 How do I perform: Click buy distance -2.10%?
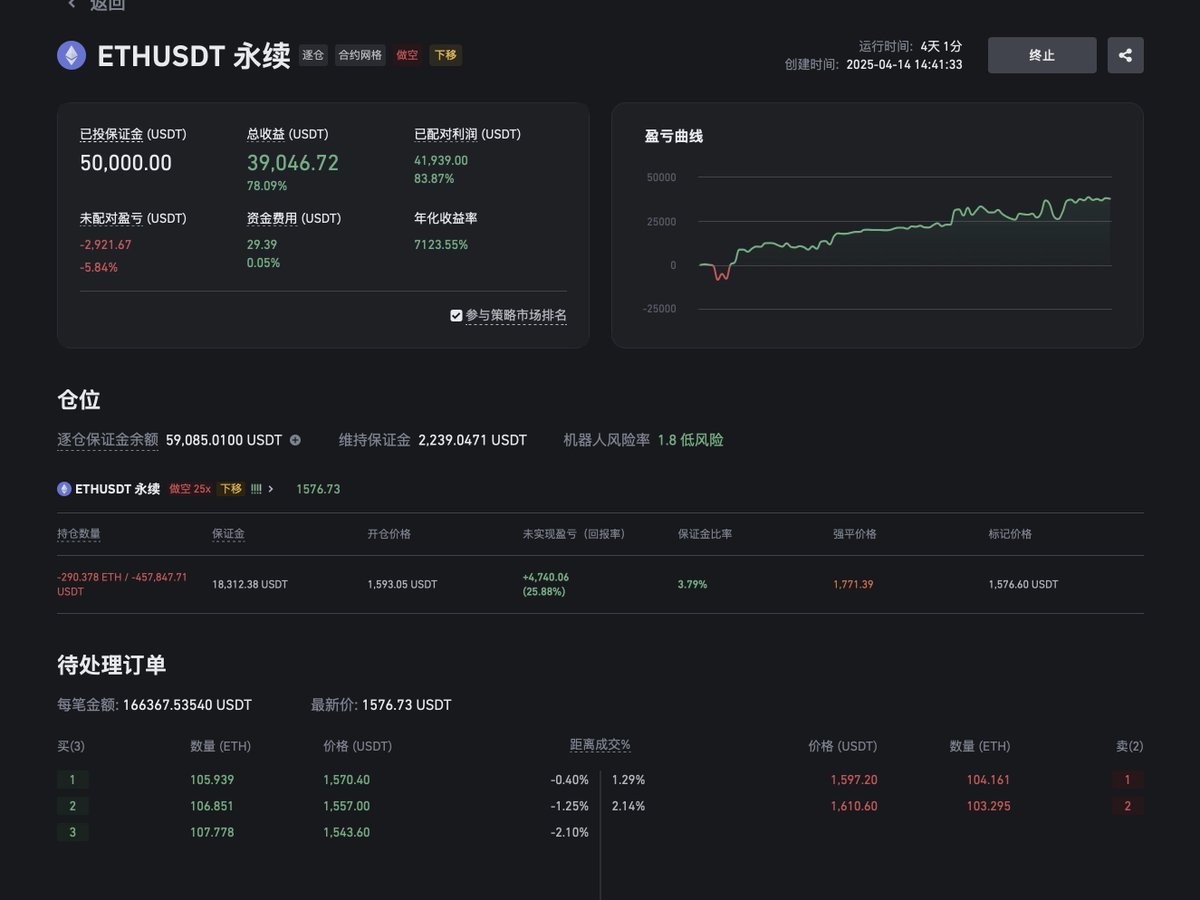[569, 832]
